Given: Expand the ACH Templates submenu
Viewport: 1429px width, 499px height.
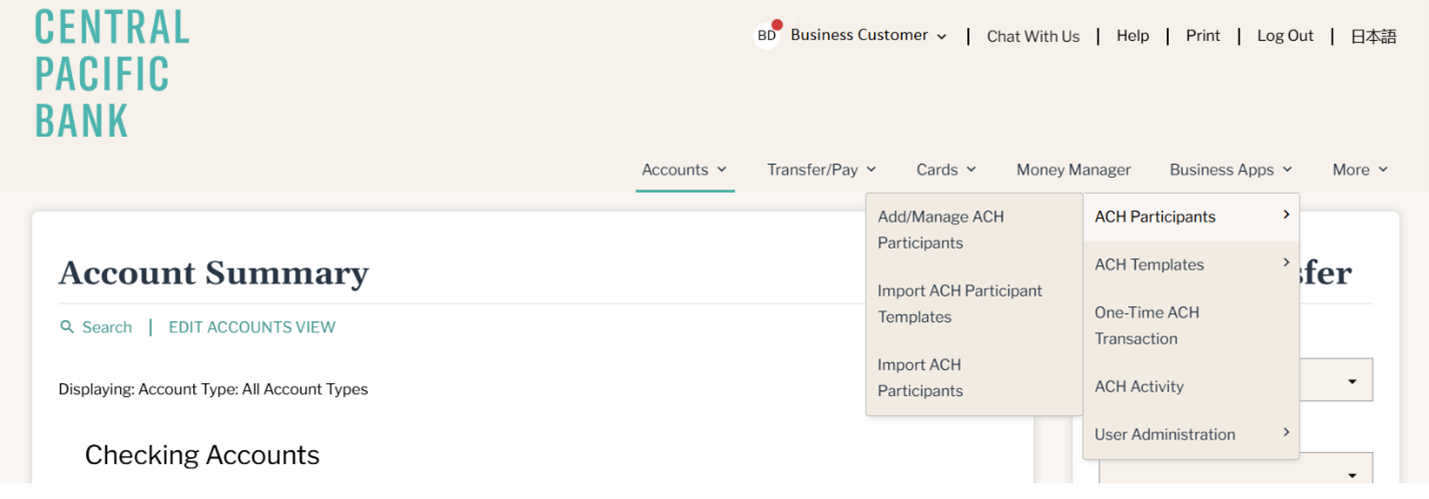Looking at the screenshot, I should (1191, 265).
